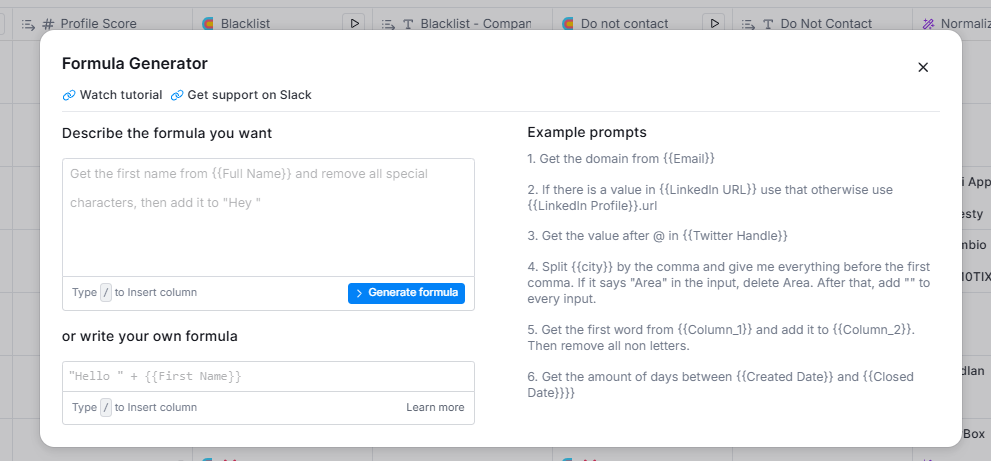Focus the formula description text area
Screen dimensions: 991x461
pyautogui.click(x=268, y=215)
